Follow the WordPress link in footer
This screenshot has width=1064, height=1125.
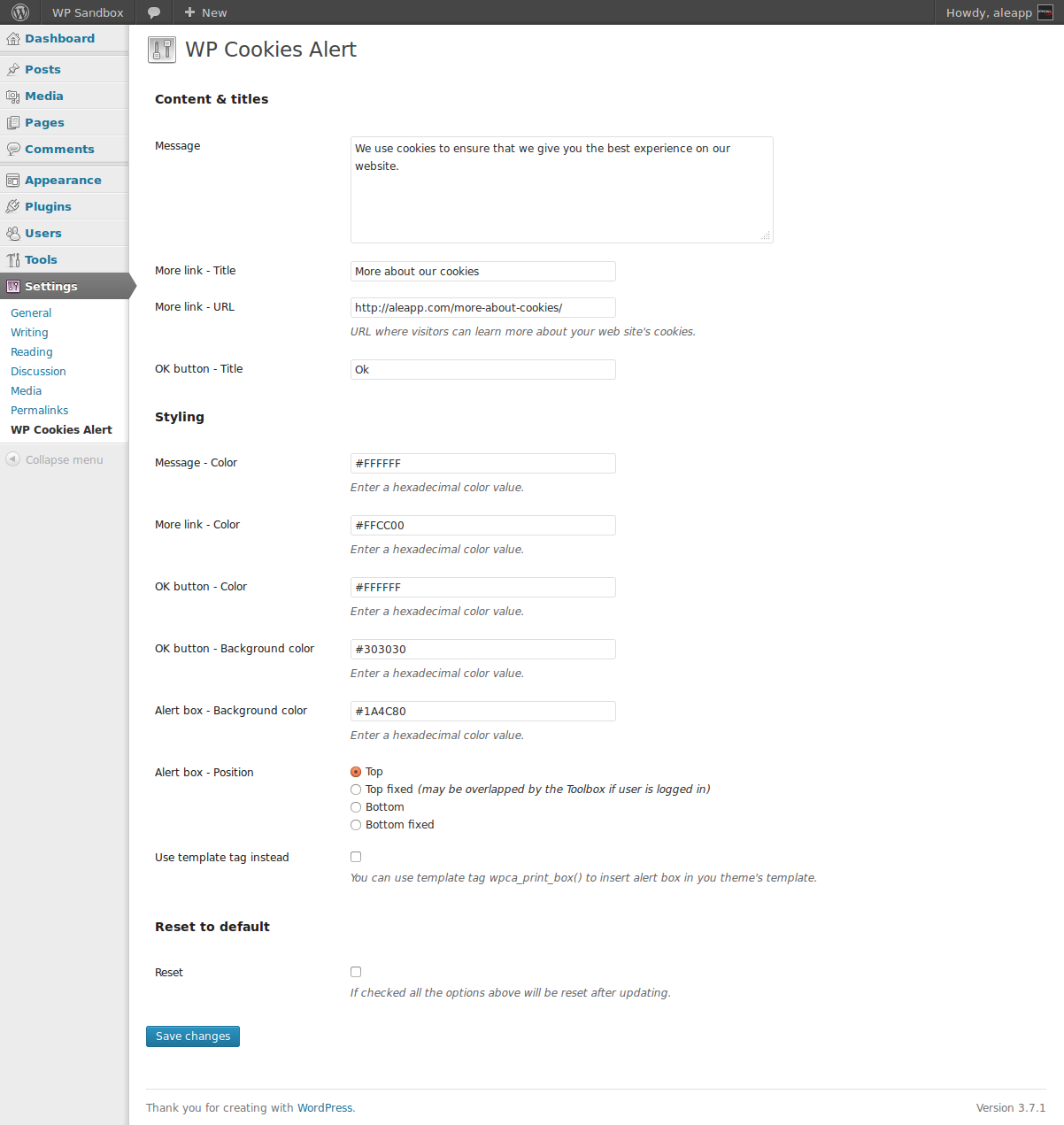click(325, 1108)
